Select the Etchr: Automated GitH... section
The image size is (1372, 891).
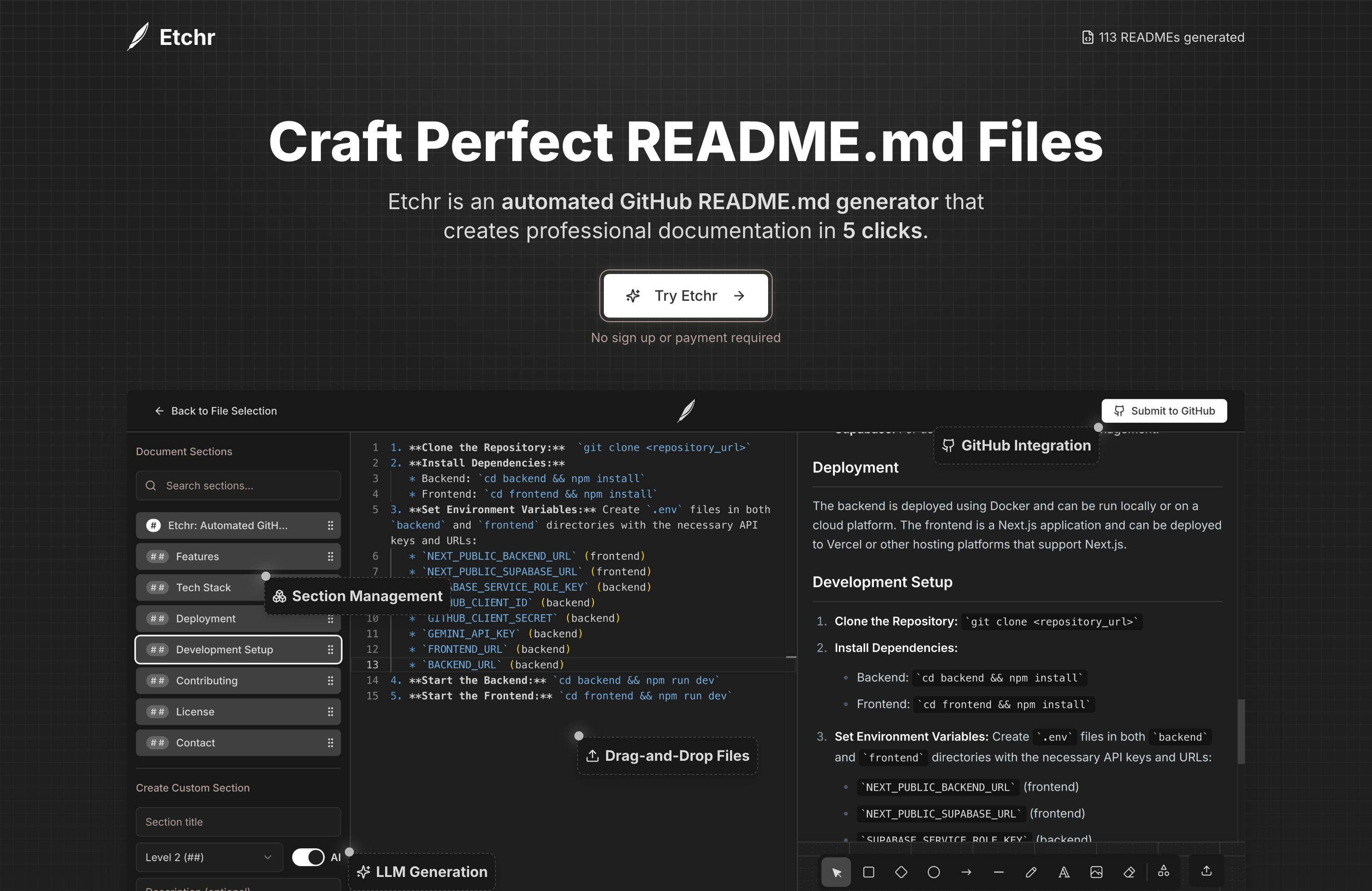(238, 526)
